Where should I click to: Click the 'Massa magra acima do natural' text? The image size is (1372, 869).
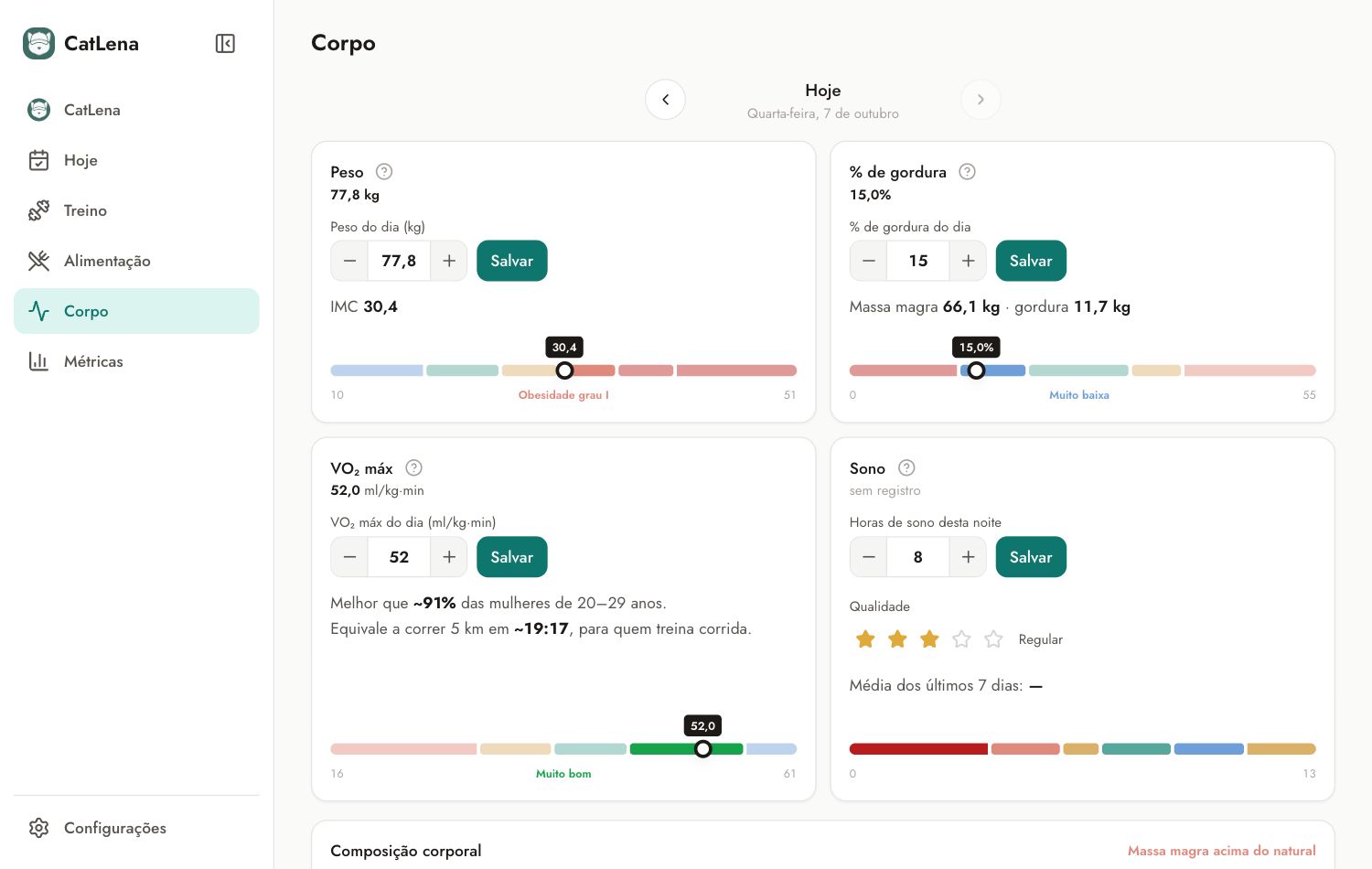pyautogui.click(x=1222, y=851)
